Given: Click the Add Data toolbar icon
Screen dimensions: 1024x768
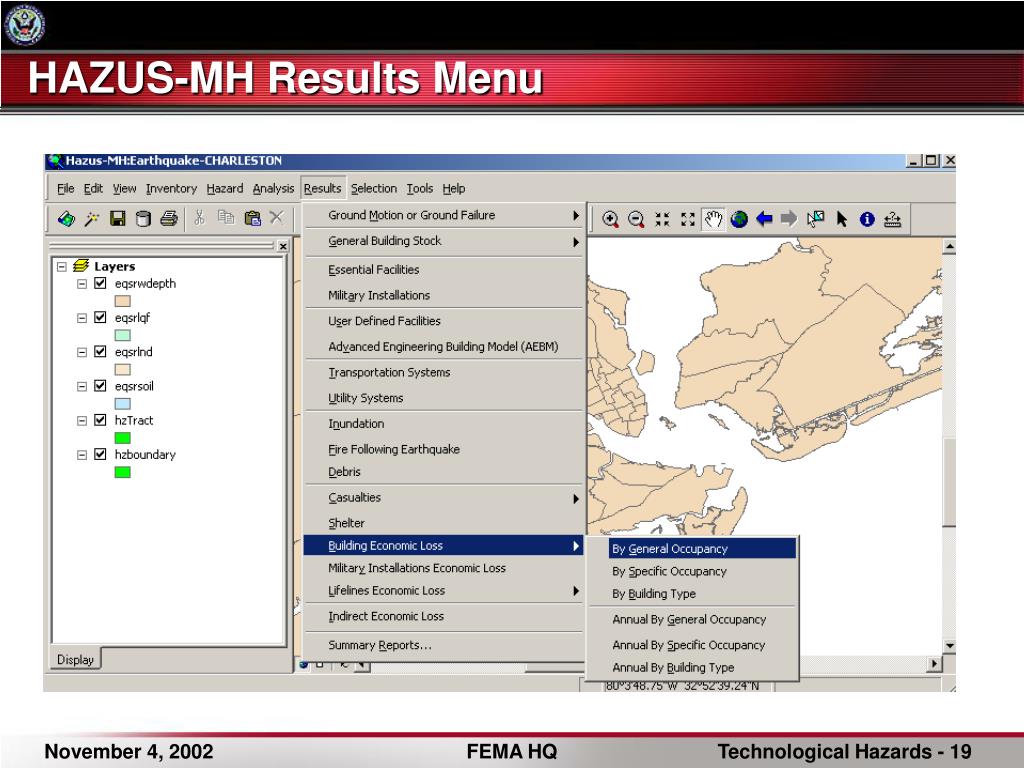Looking at the screenshot, I should [x=66, y=219].
